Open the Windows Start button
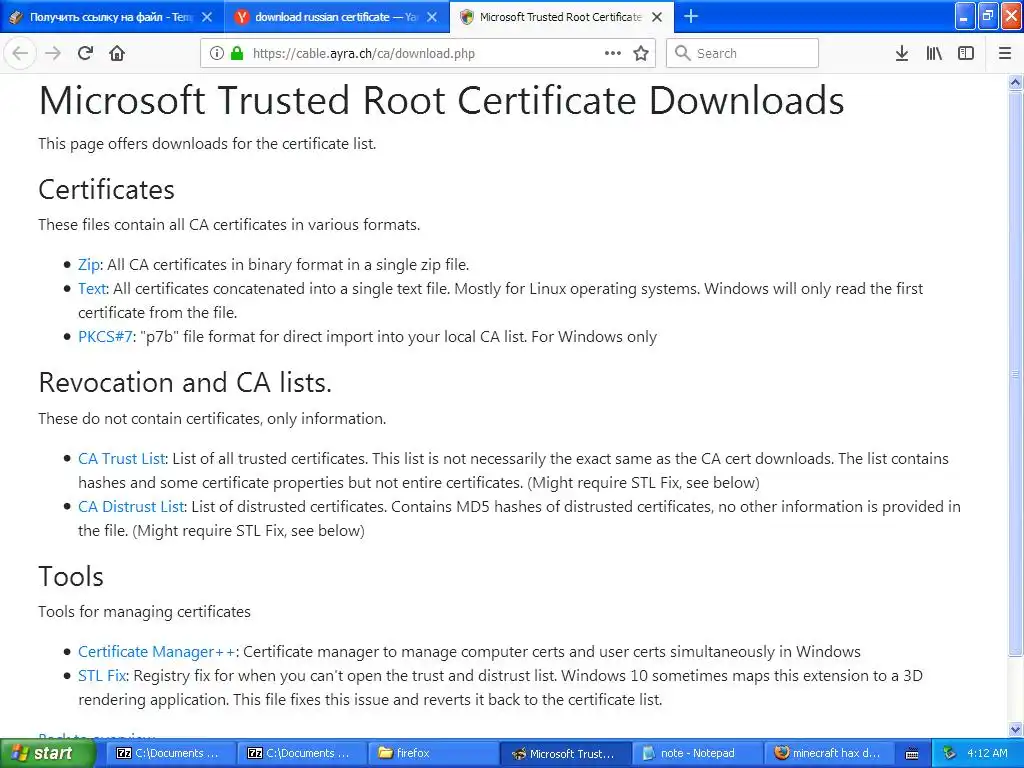 (48, 753)
